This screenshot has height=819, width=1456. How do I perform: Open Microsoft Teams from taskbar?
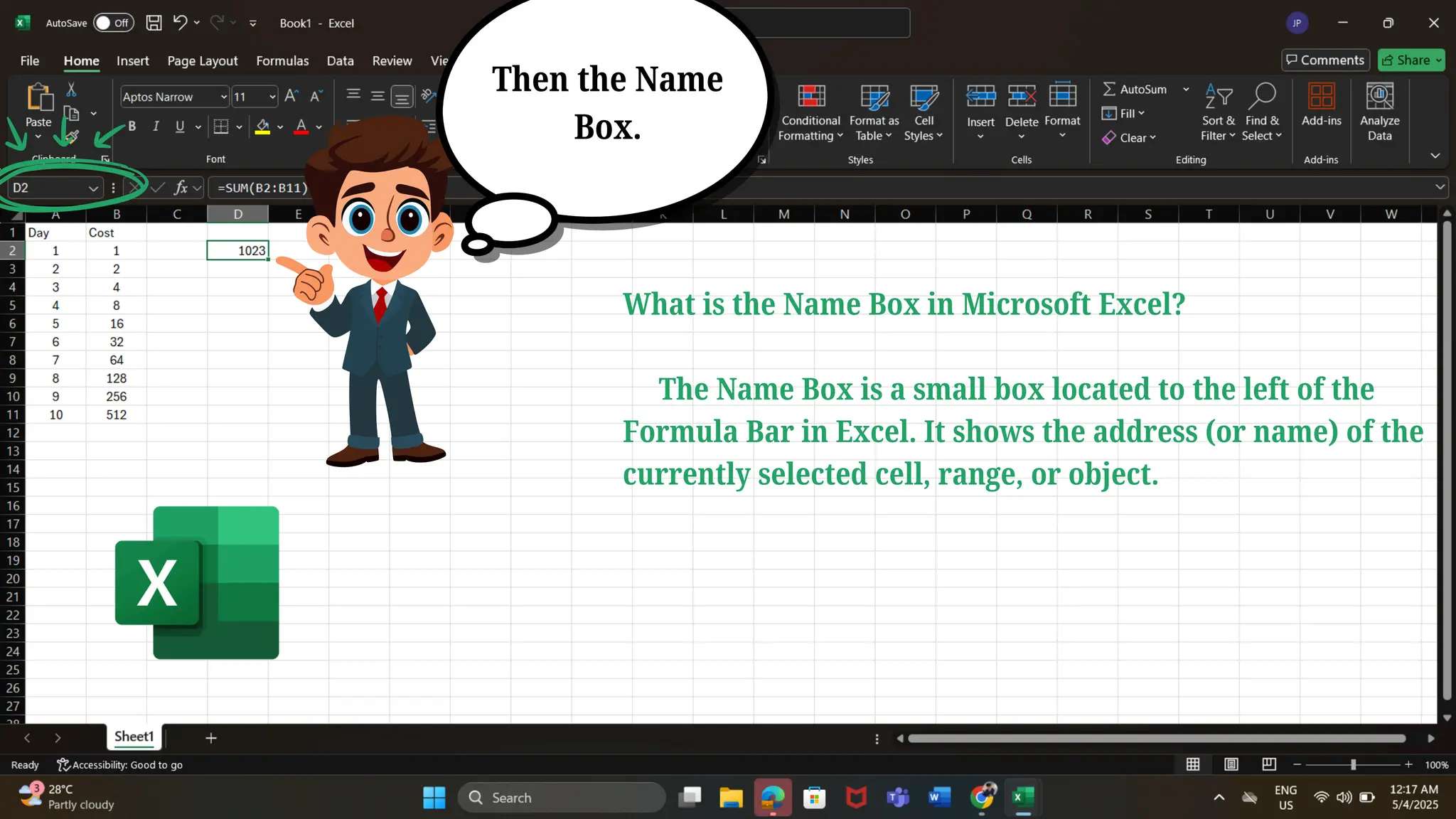point(898,798)
